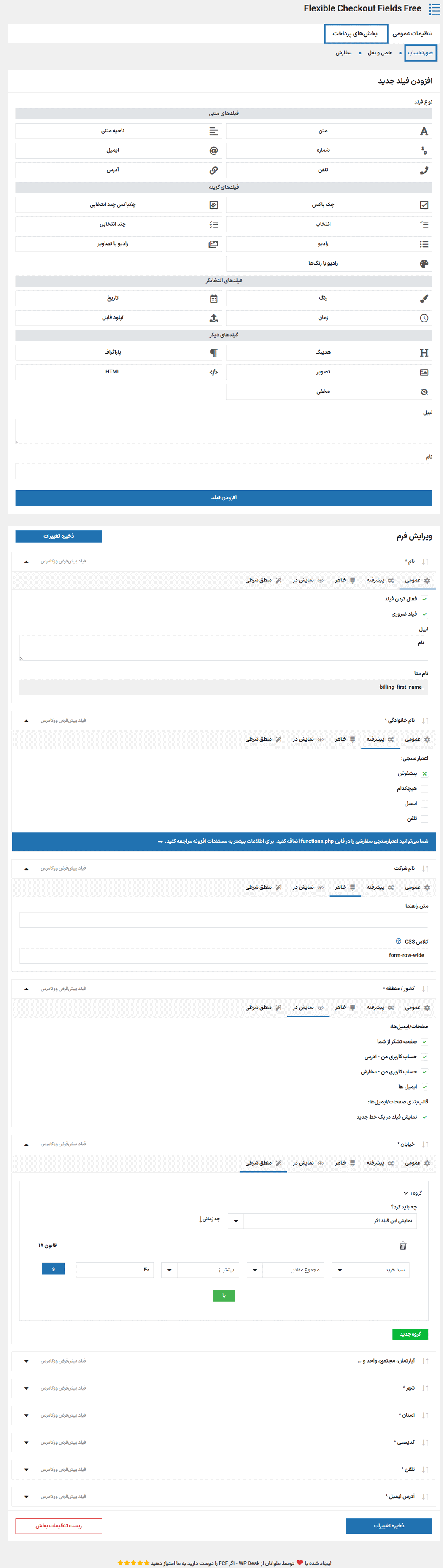Screen dimensions: 443x1568
Task: Uncheck the 'فیلد ضروری' checkbox
Action: point(424,614)
